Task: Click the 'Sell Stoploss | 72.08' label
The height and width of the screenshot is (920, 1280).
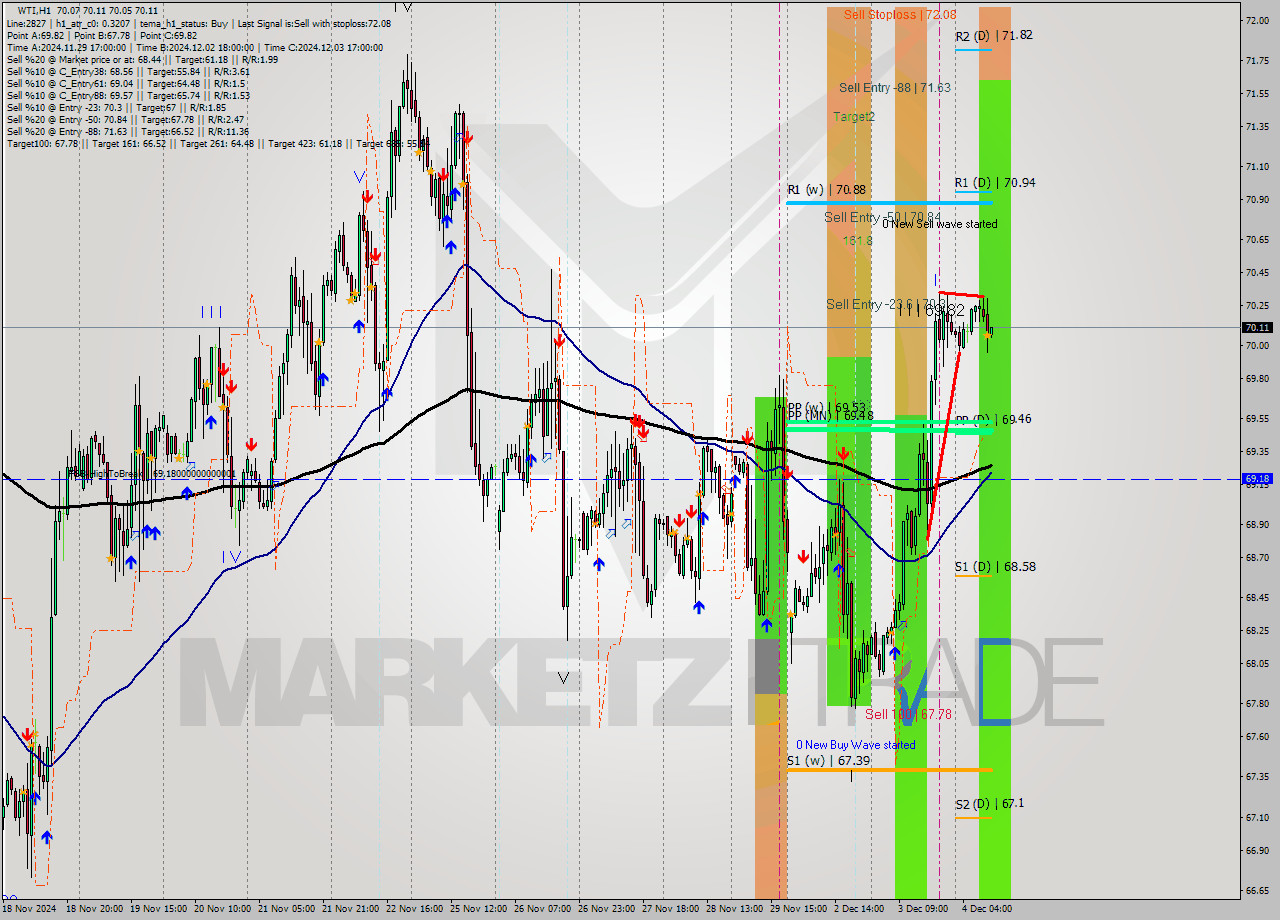Action: pos(899,14)
